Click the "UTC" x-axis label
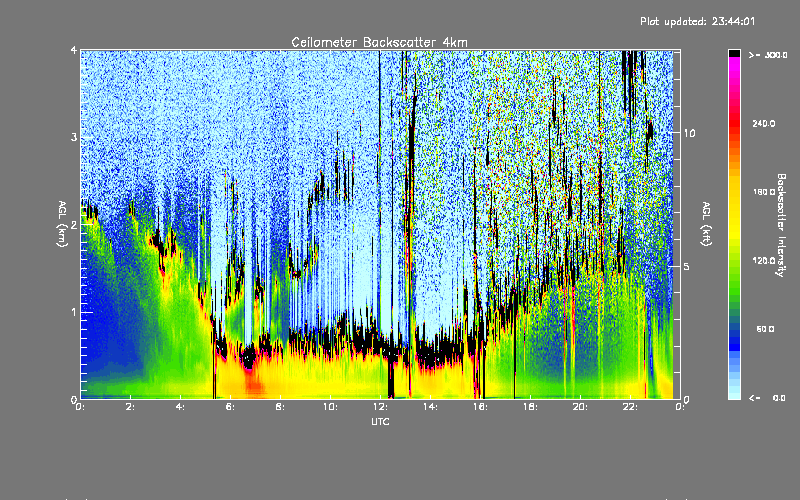This screenshot has height=500, width=800. [x=380, y=421]
